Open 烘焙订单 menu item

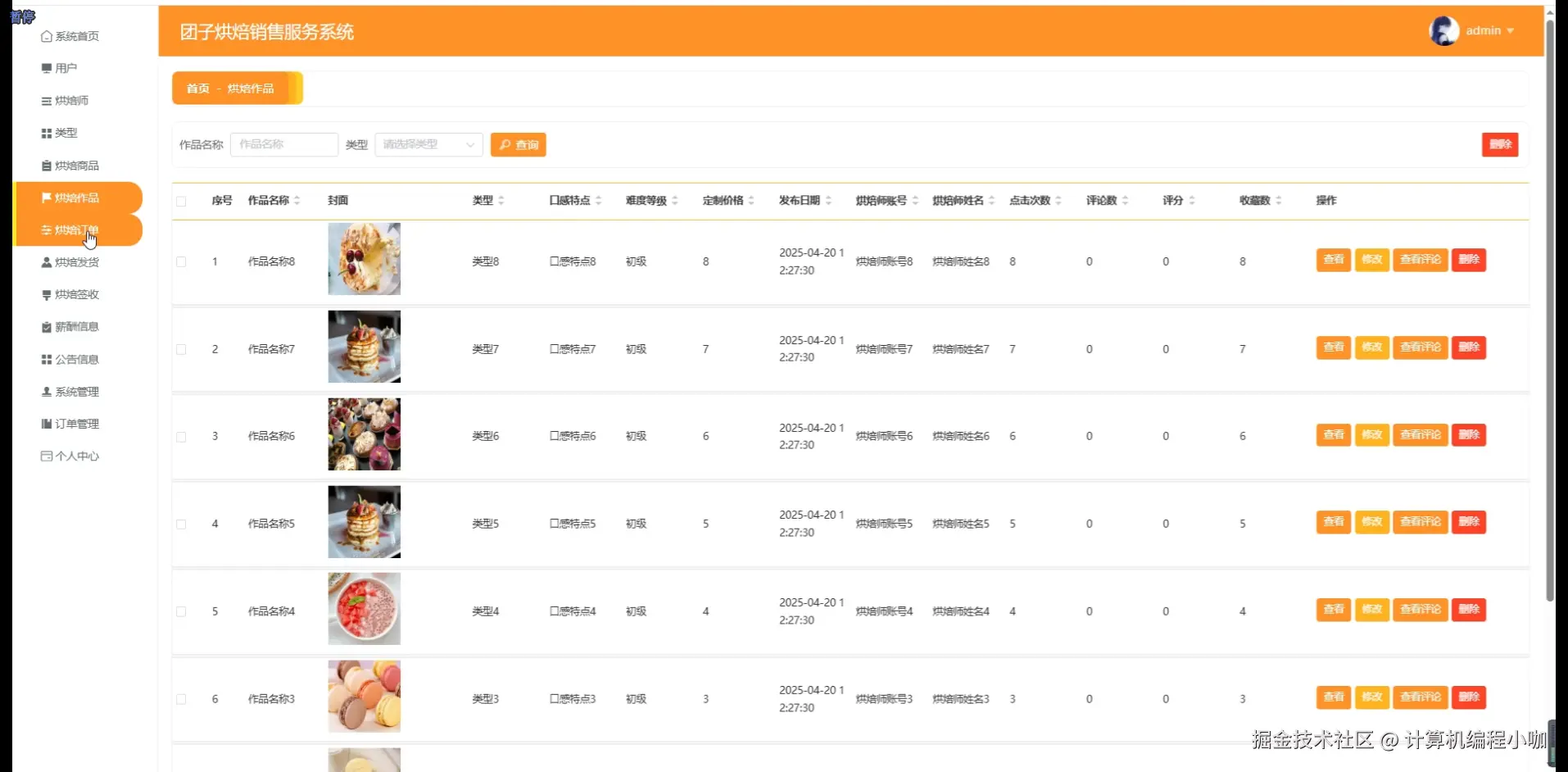tap(78, 230)
